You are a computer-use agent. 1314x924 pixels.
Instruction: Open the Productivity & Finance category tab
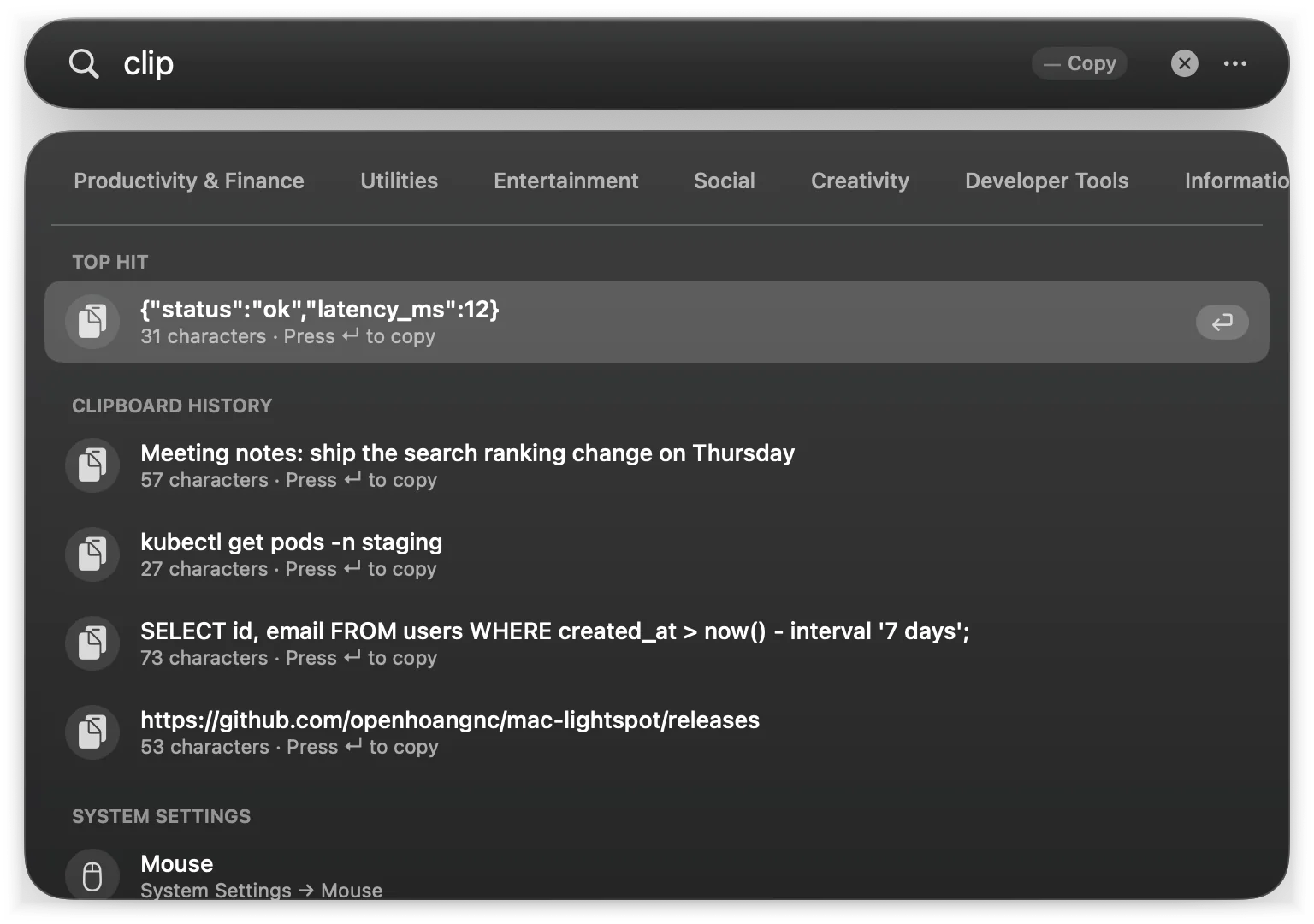(x=189, y=181)
